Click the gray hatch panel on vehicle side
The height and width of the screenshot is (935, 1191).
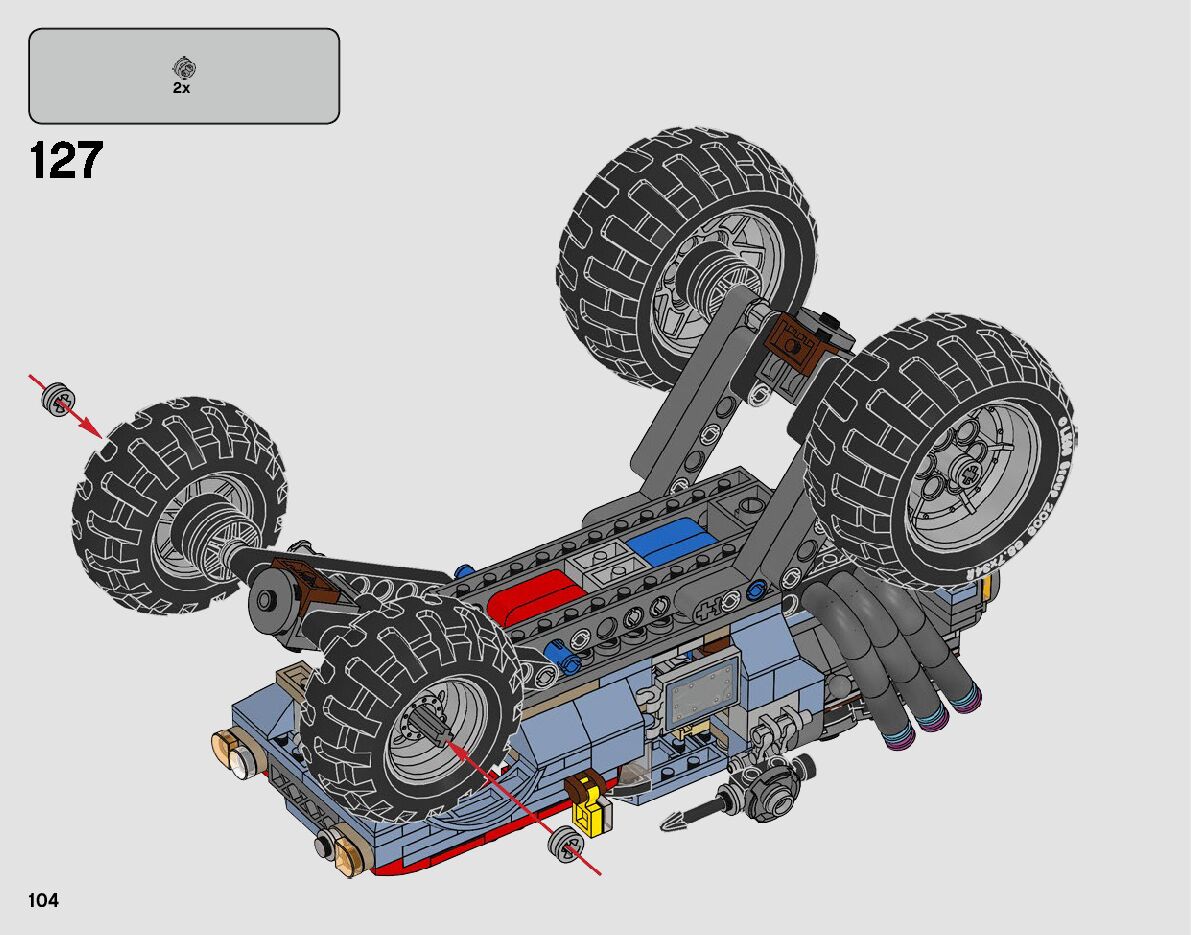pyautogui.click(x=702, y=690)
